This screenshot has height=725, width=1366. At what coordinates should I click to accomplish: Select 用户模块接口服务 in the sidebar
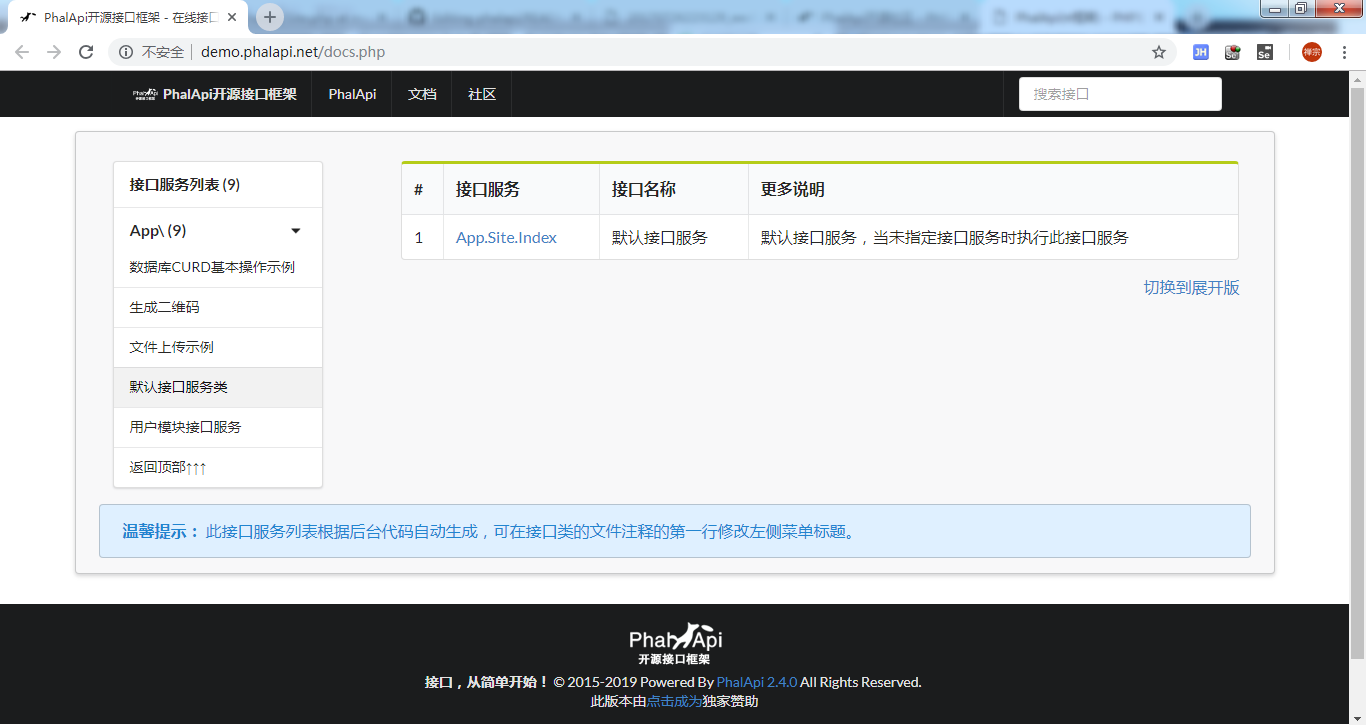pos(218,427)
